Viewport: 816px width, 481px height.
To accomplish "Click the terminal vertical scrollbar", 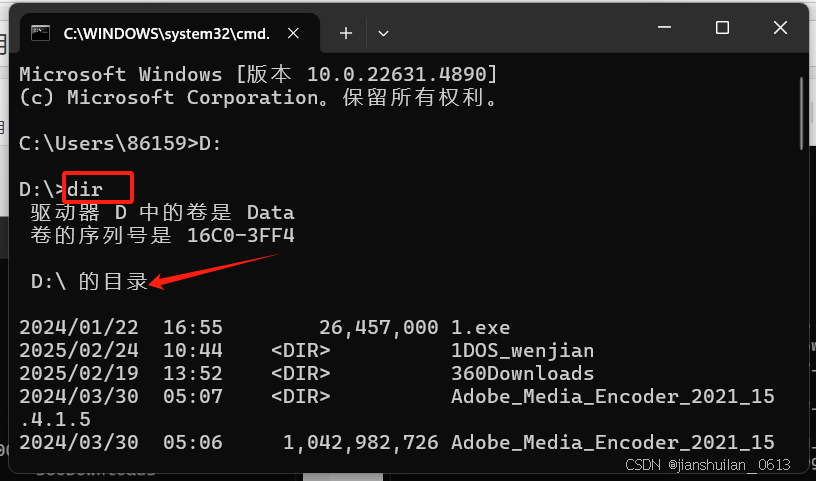I will point(801,113).
